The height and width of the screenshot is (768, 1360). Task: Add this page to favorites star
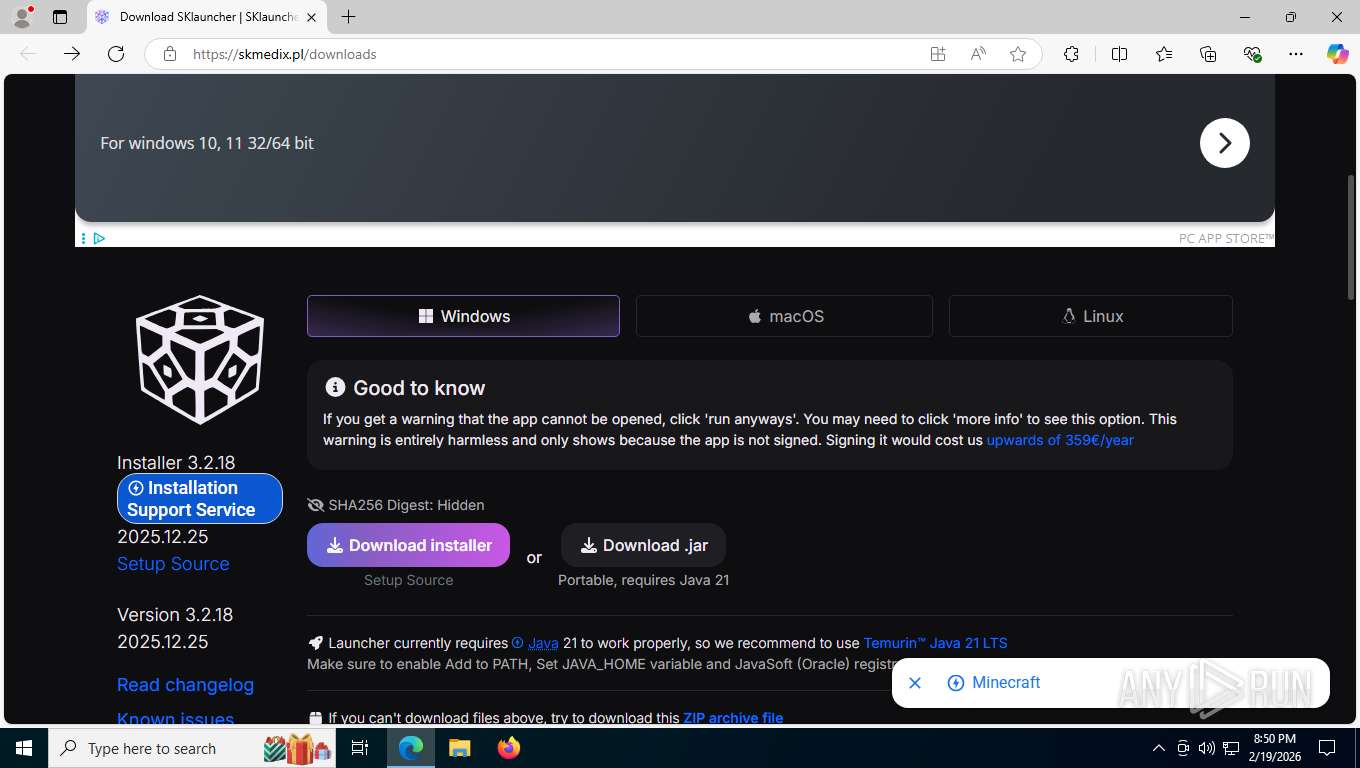tap(1018, 54)
